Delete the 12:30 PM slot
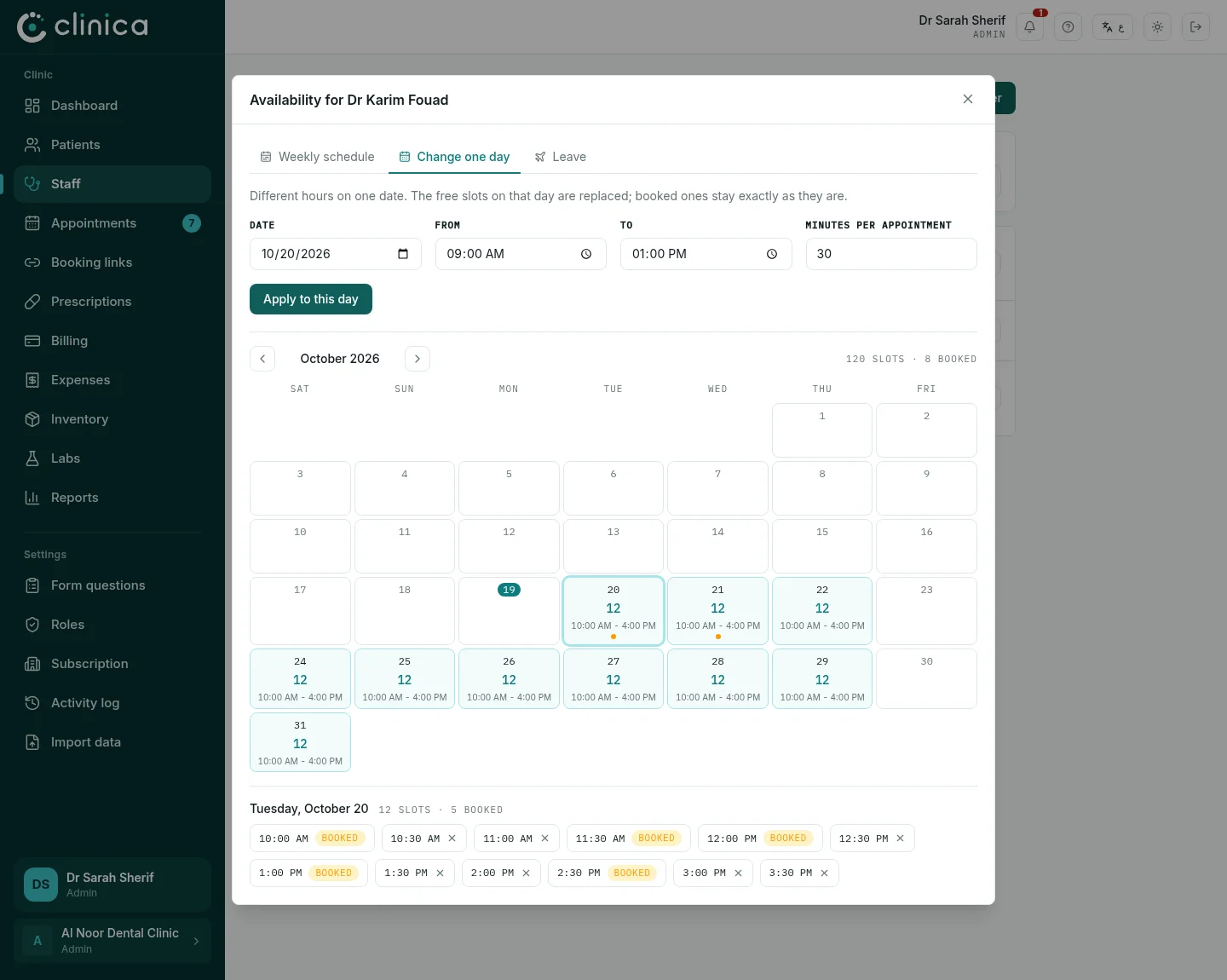This screenshot has width=1227, height=980. click(x=901, y=839)
